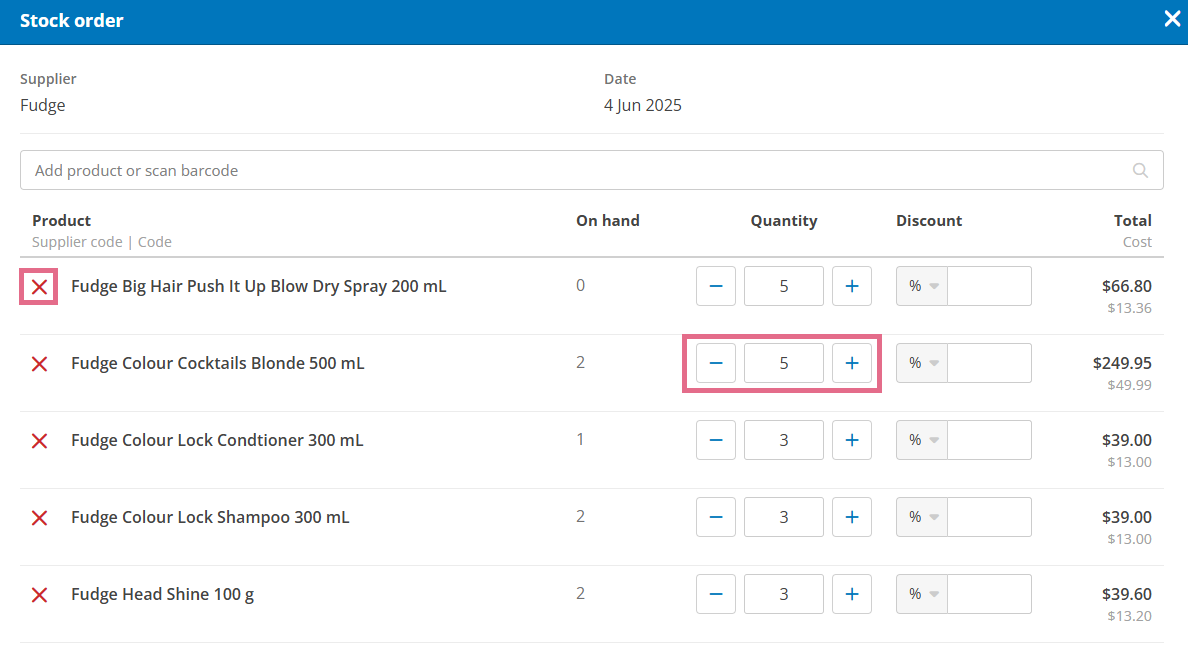Remove Fudge Head Shine from order
This screenshot has width=1188, height=645.
pyautogui.click(x=39, y=595)
